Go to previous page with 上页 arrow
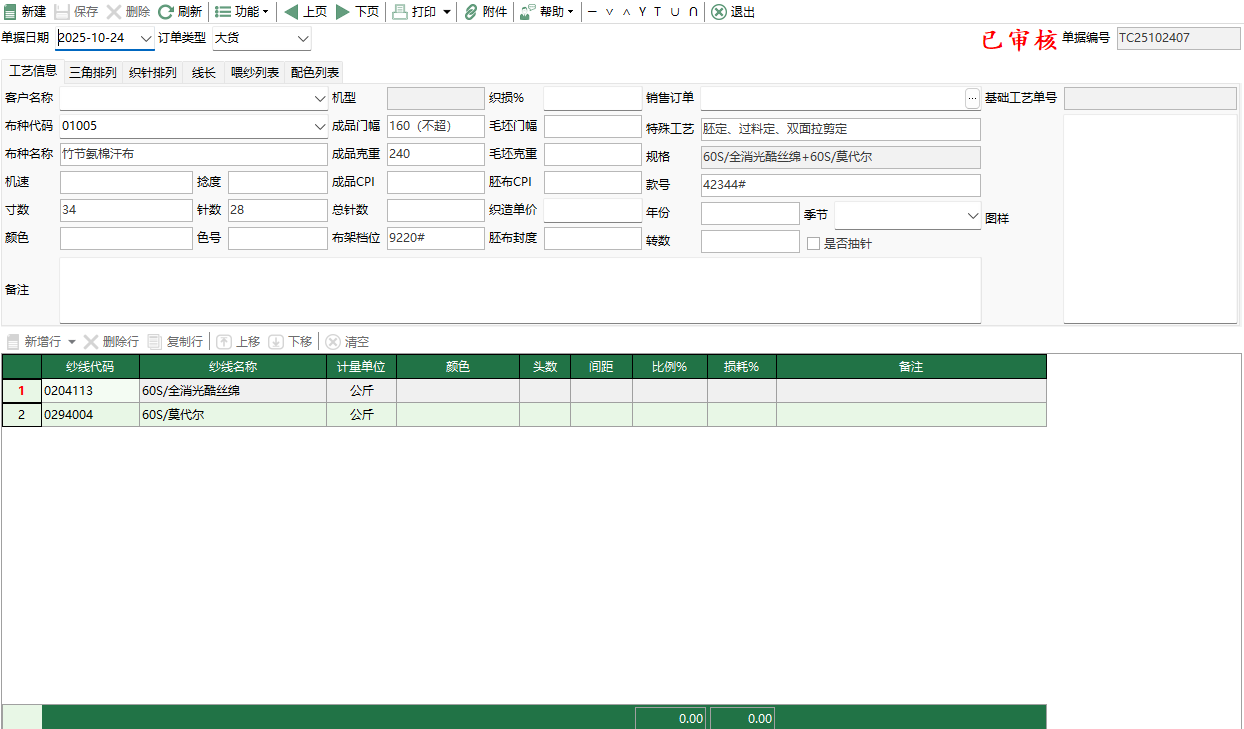This screenshot has width=1244, height=729. point(291,12)
